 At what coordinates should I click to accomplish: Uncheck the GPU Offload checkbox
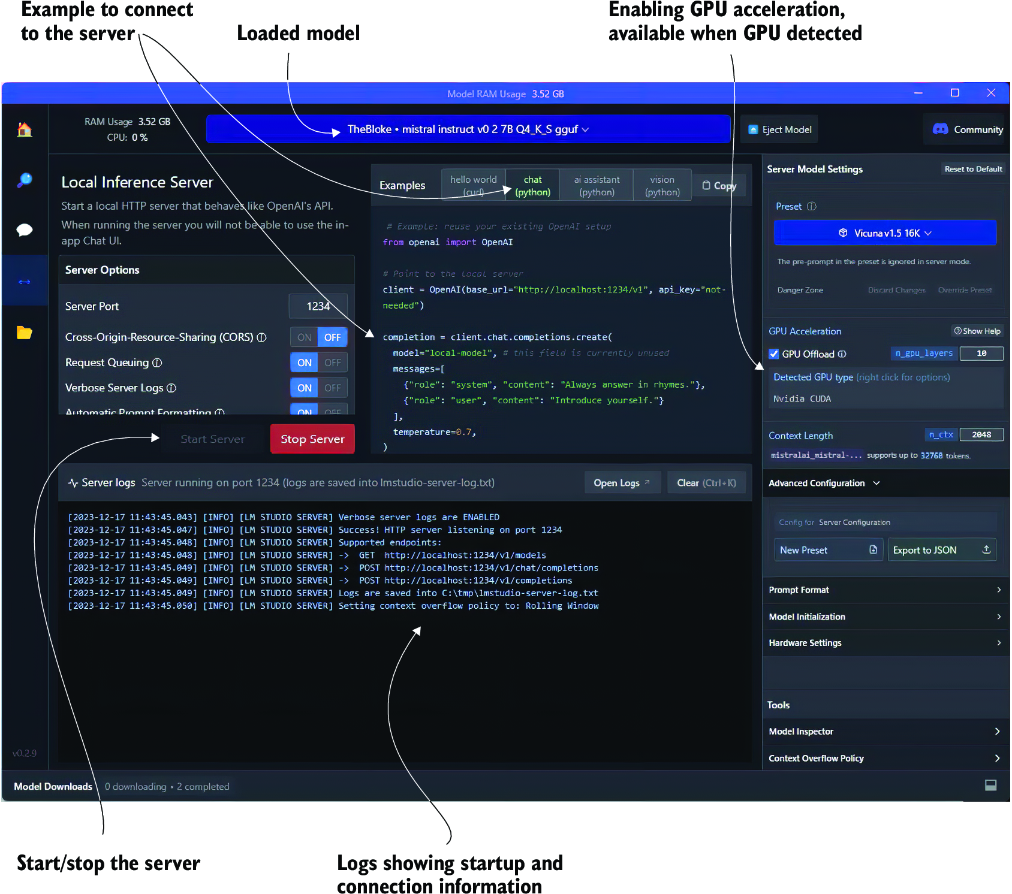point(774,354)
